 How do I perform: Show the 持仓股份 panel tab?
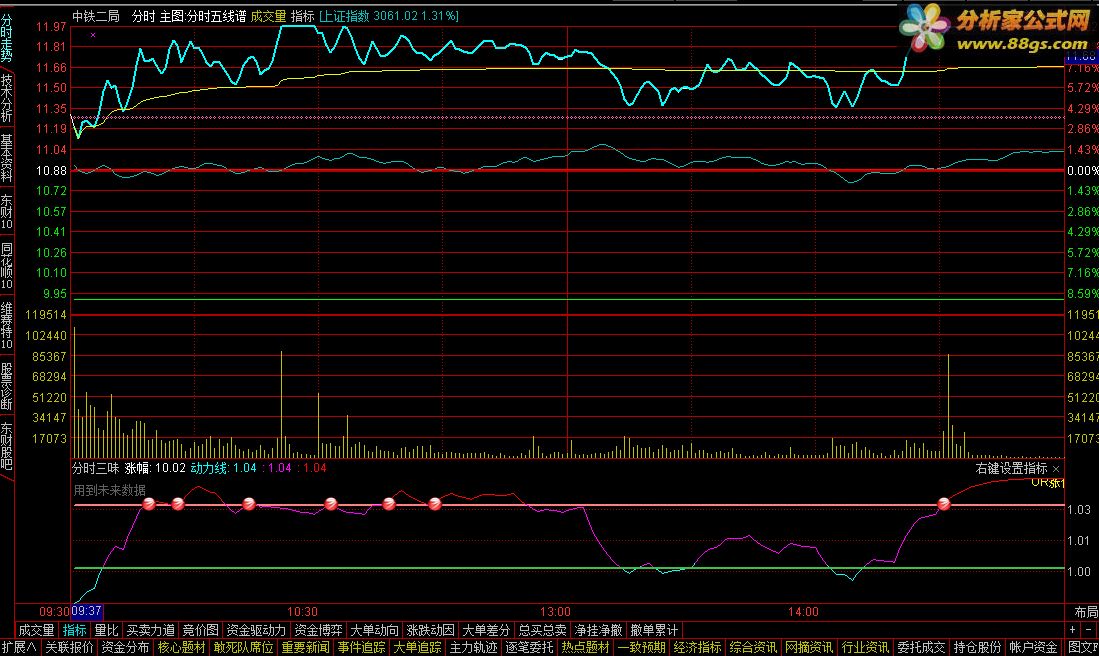(978, 648)
